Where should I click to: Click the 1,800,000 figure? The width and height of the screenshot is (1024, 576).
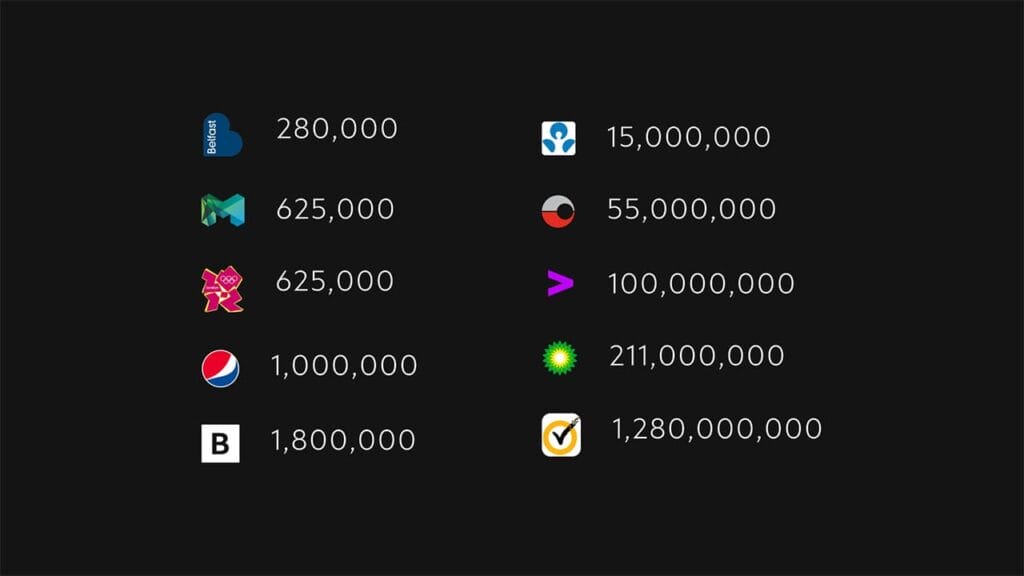pyautogui.click(x=343, y=440)
